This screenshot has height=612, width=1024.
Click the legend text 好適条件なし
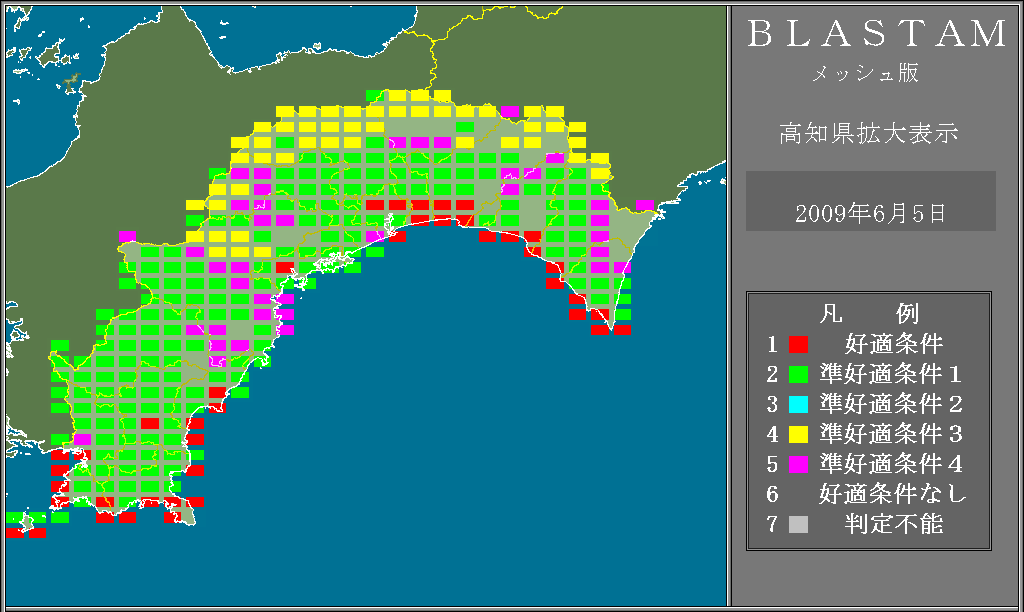(893, 494)
